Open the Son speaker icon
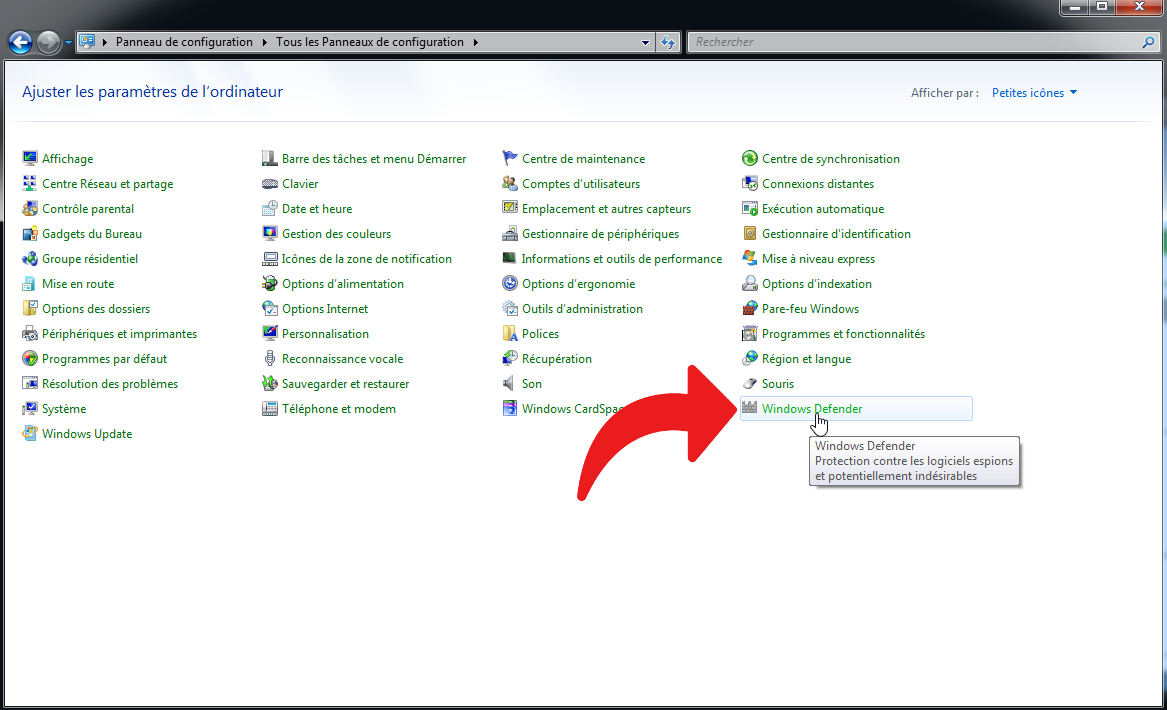Image resolution: width=1167 pixels, height=710 pixels. [x=510, y=383]
